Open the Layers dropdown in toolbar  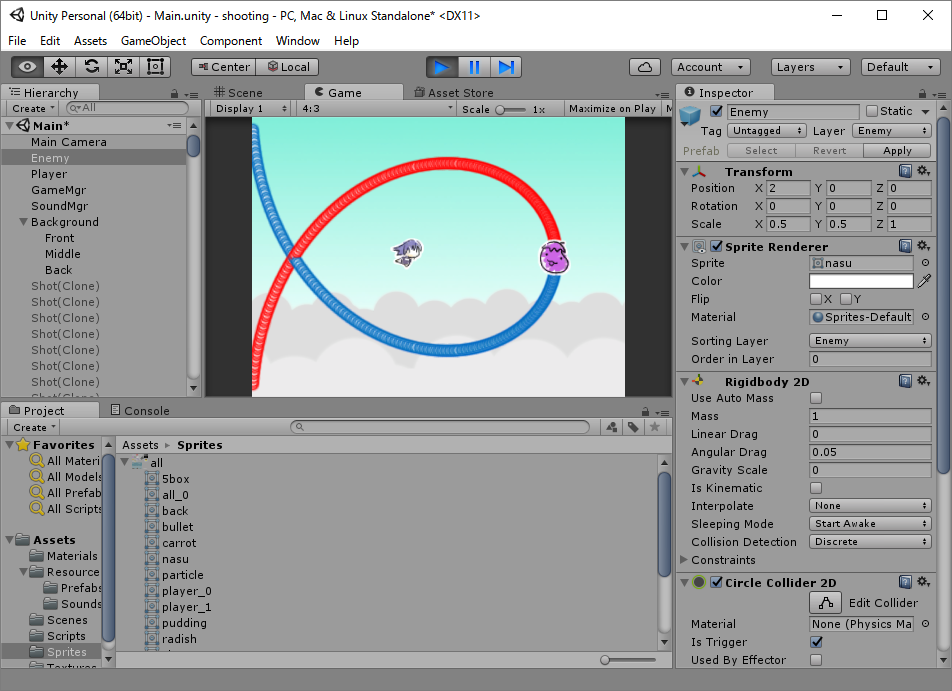pos(810,67)
